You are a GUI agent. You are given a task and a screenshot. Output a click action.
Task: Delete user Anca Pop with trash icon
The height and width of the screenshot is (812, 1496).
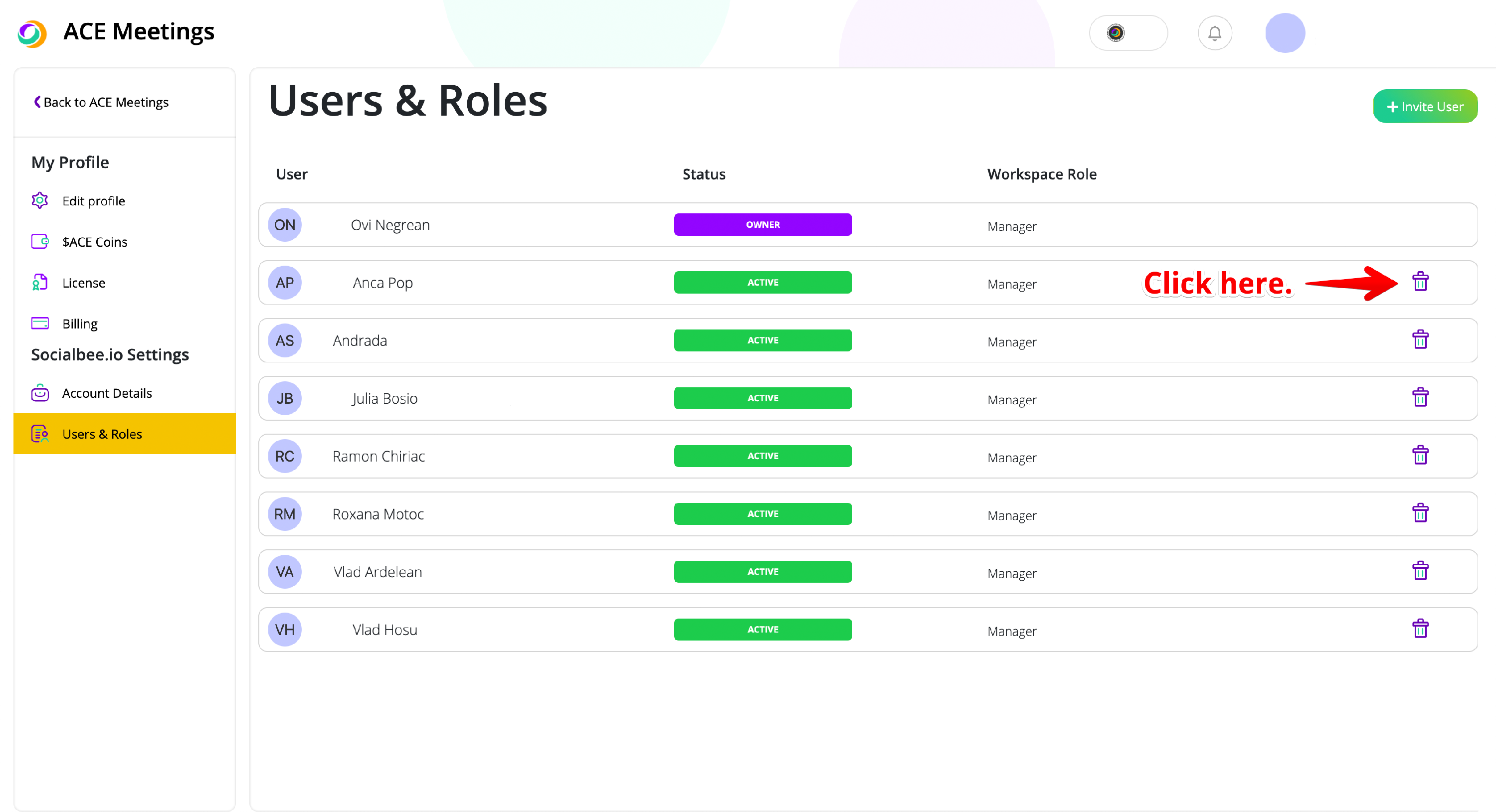(x=1420, y=282)
